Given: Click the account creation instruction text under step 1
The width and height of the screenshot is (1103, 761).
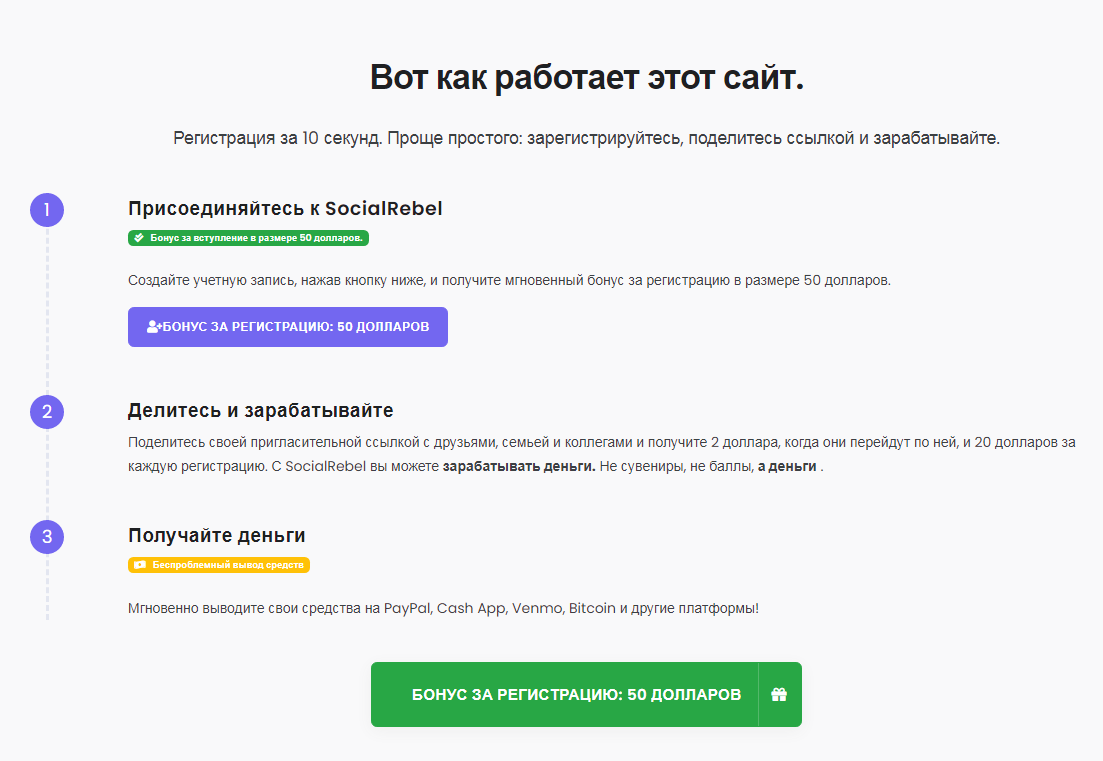Looking at the screenshot, I should 509,281.
